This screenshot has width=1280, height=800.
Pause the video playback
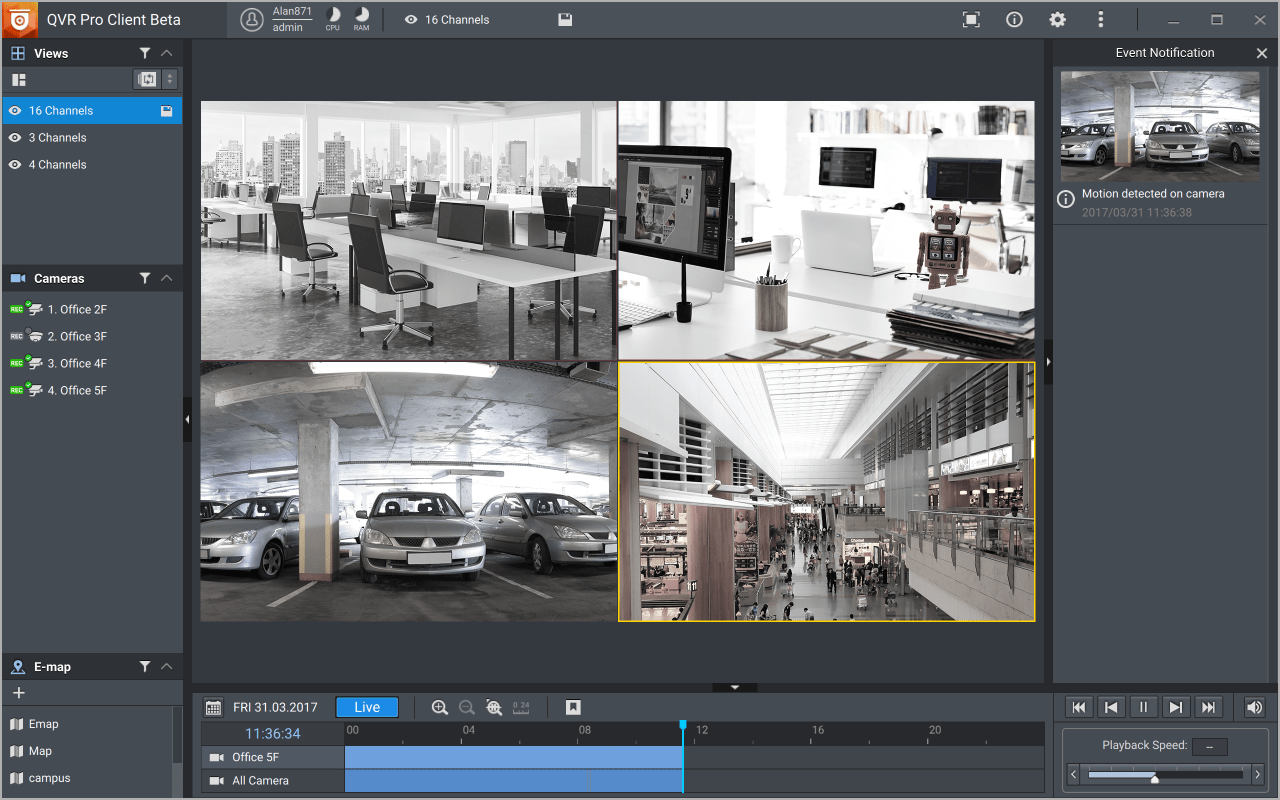(1143, 707)
